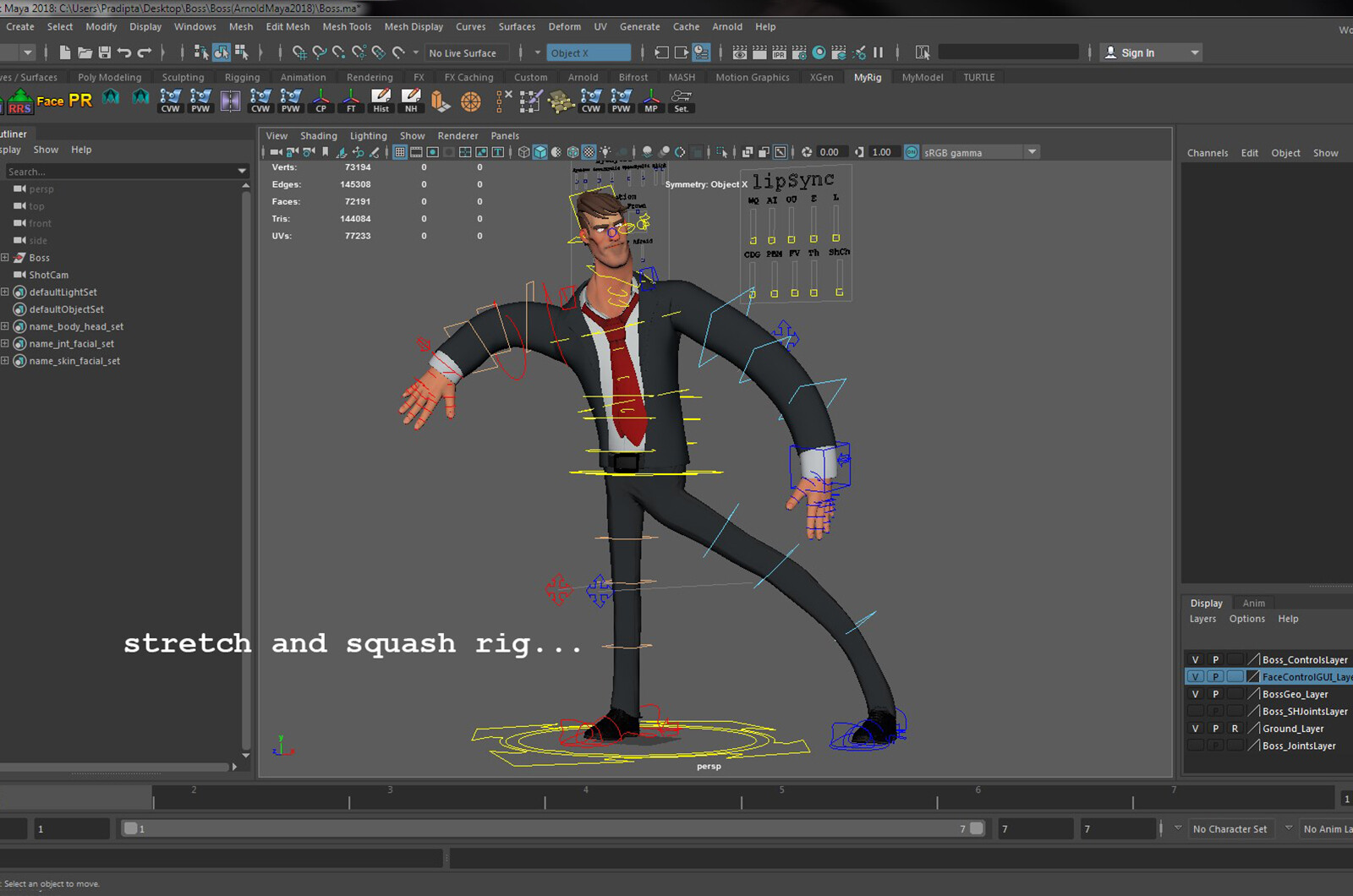The image size is (1353, 896).
Task: Toggle visibility V for BossGeo_Layer
Action: pyautogui.click(x=1196, y=693)
